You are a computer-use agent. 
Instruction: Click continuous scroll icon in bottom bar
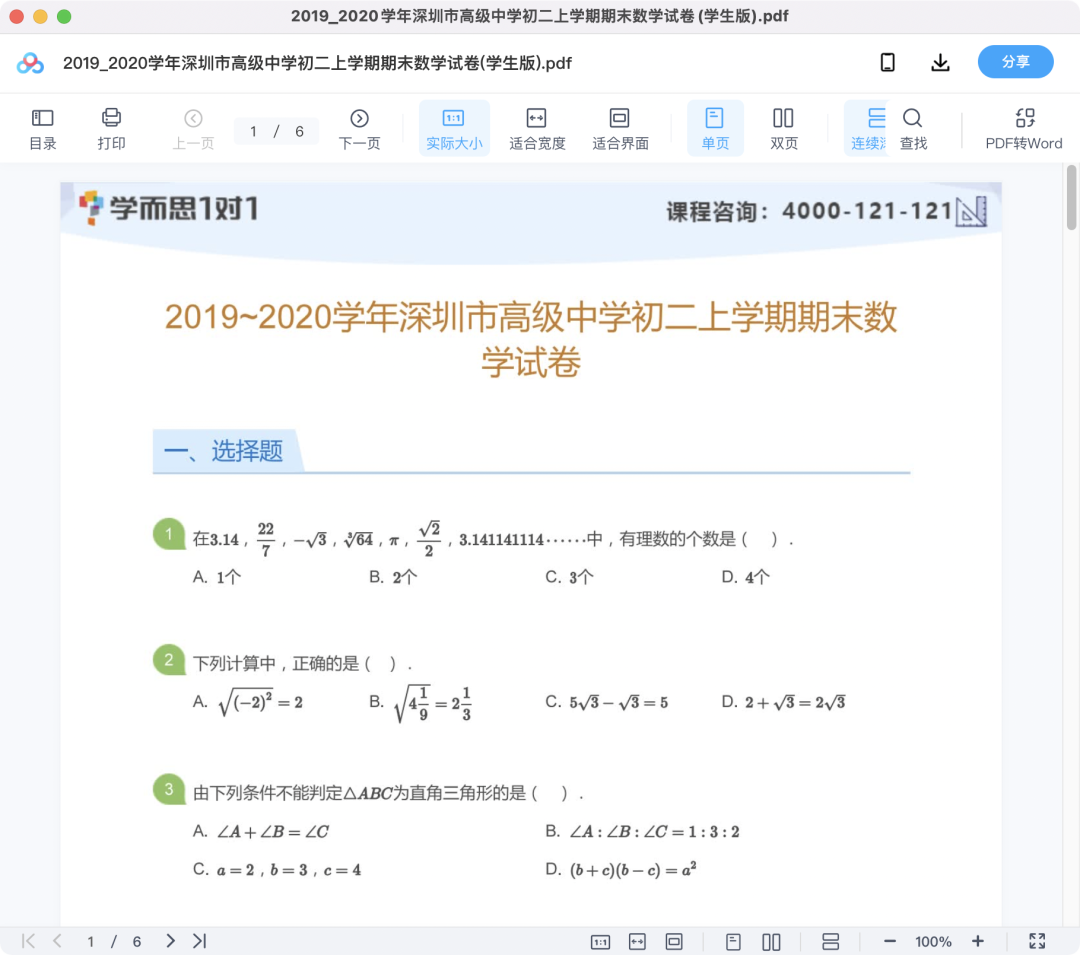tap(831, 941)
